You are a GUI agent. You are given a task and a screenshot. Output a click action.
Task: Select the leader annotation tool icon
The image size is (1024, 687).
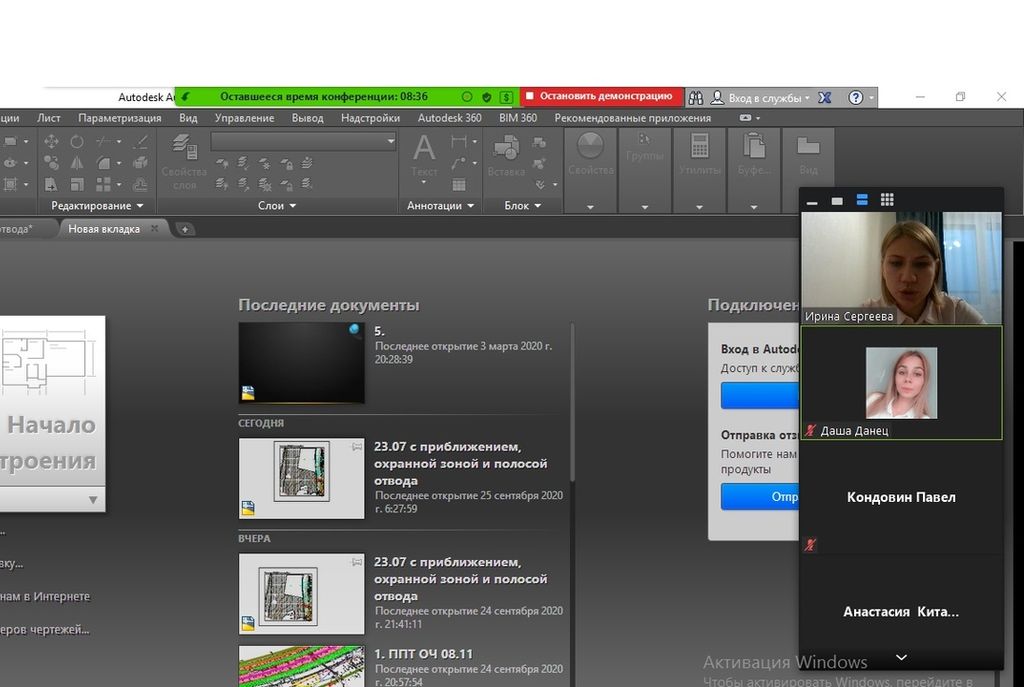click(x=459, y=163)
